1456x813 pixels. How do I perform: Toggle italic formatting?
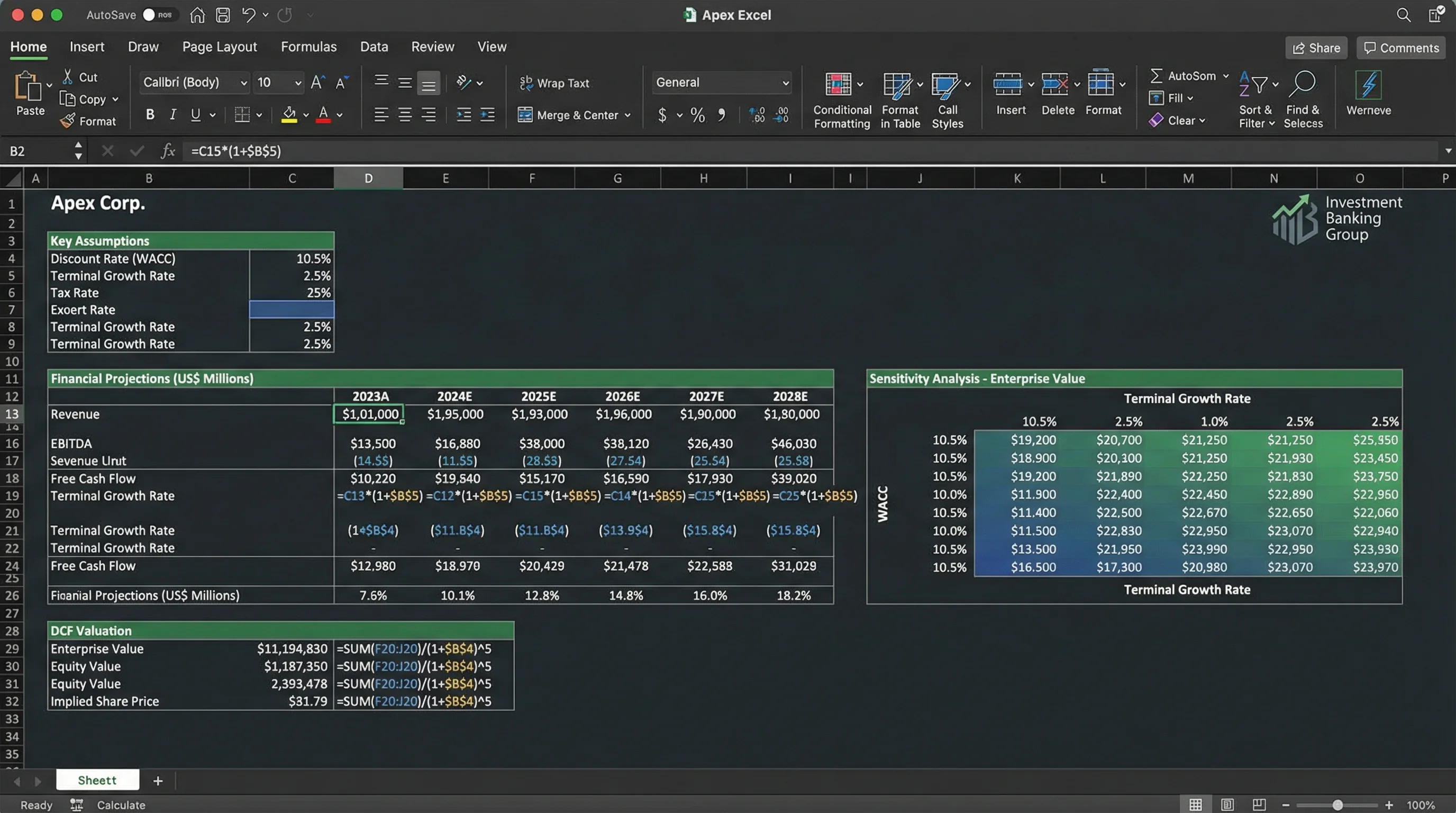(173, 114)
